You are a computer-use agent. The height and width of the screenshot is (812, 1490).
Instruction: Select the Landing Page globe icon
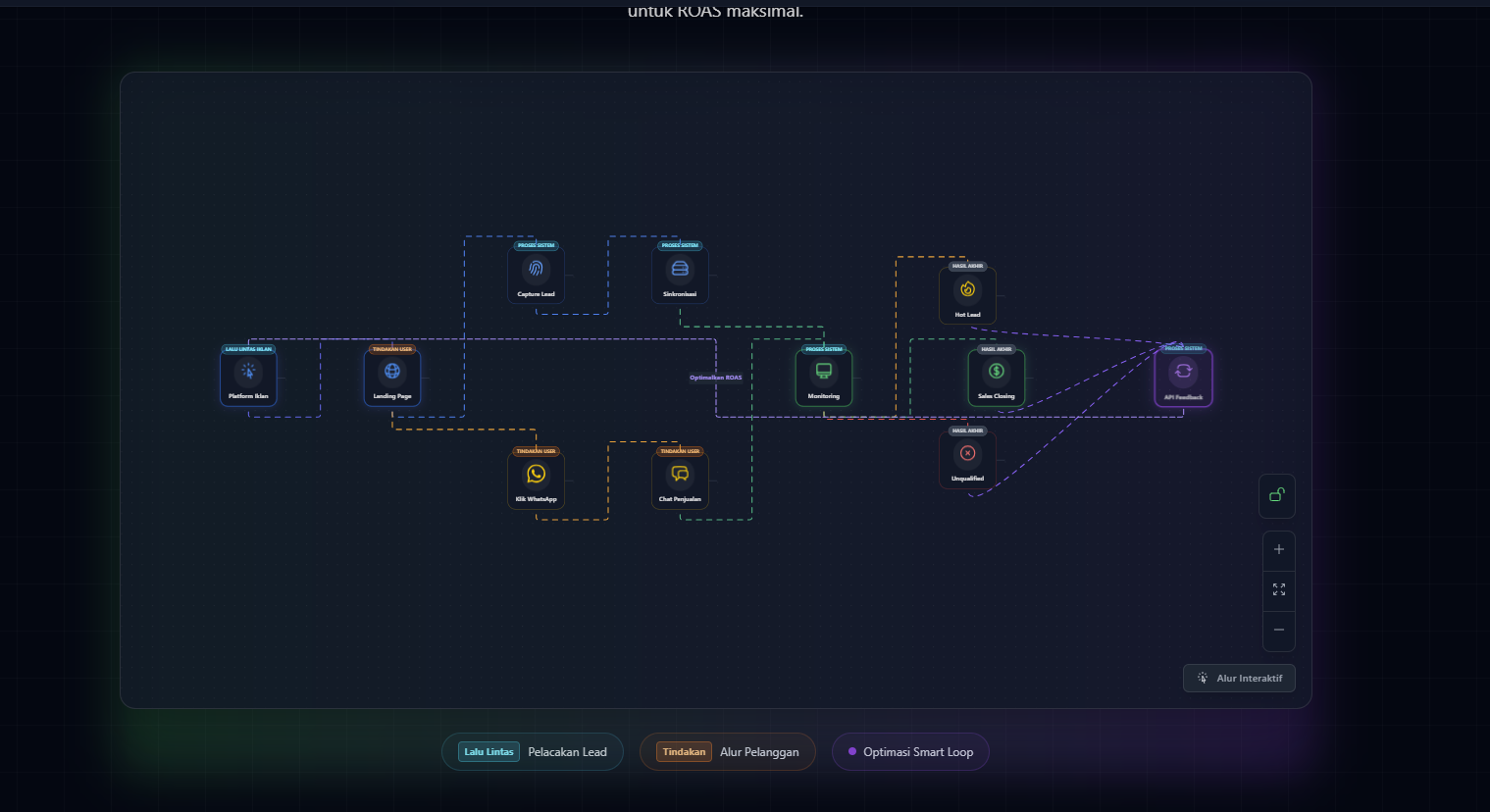pos(392,372)
